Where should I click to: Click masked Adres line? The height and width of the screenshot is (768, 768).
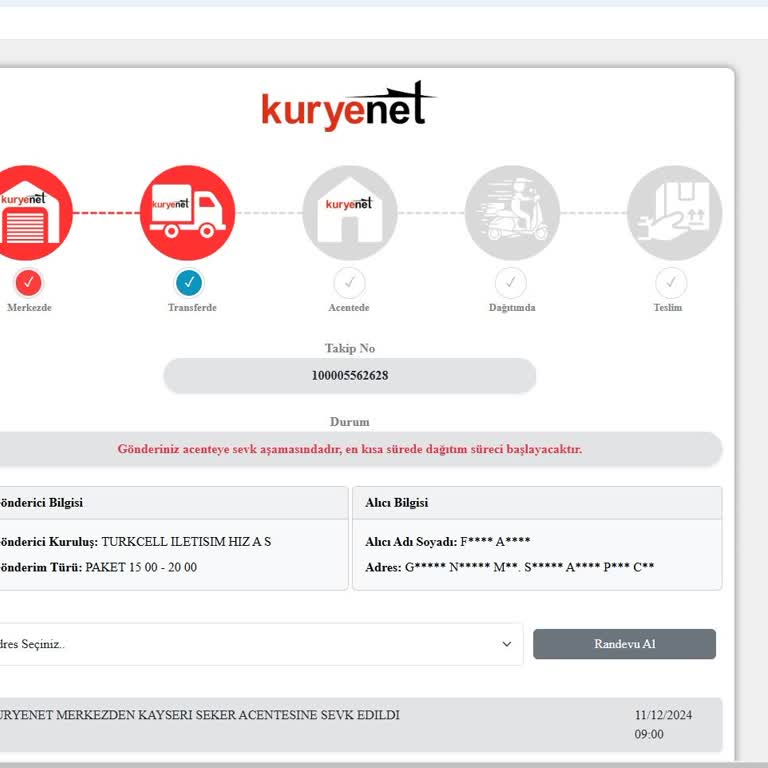point(509,567)
